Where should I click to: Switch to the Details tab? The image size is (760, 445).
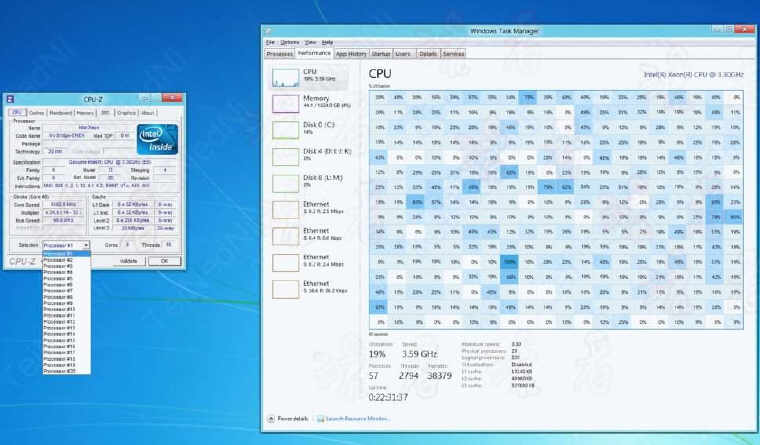tap(428, 54)
